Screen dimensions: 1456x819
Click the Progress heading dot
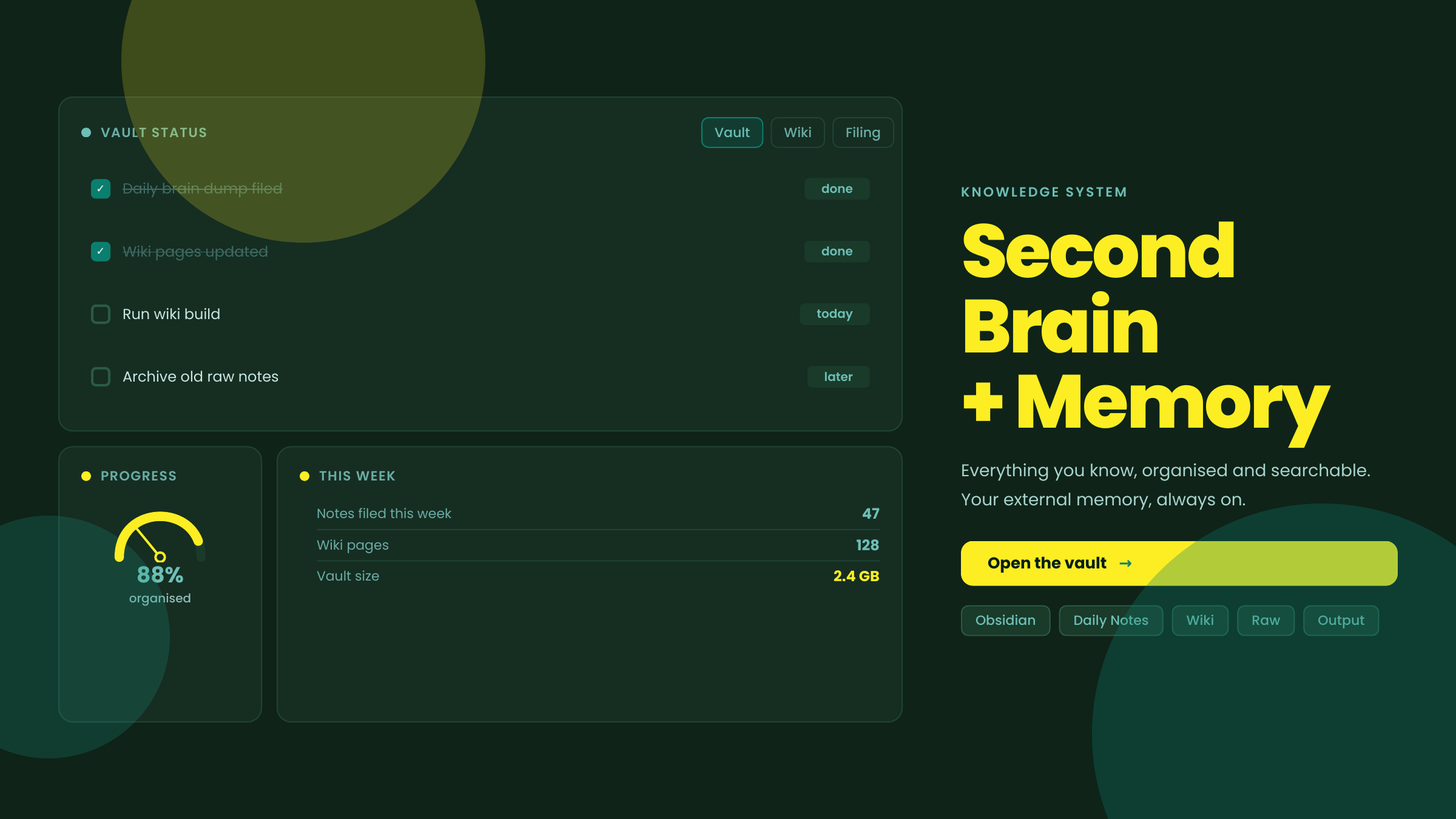[86, 476]
